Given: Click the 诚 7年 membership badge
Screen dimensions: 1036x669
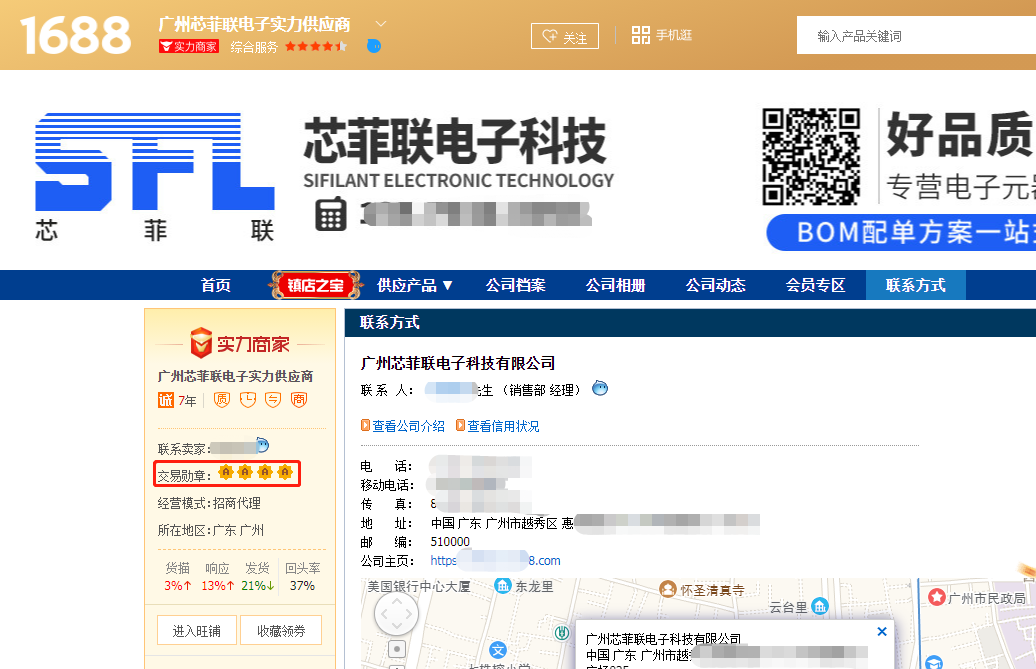Looking at the screenshot, I should click(177, 400).
